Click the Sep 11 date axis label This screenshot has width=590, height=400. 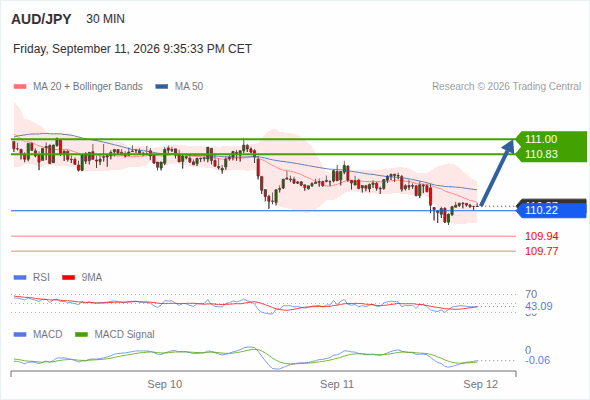[337, 384]
